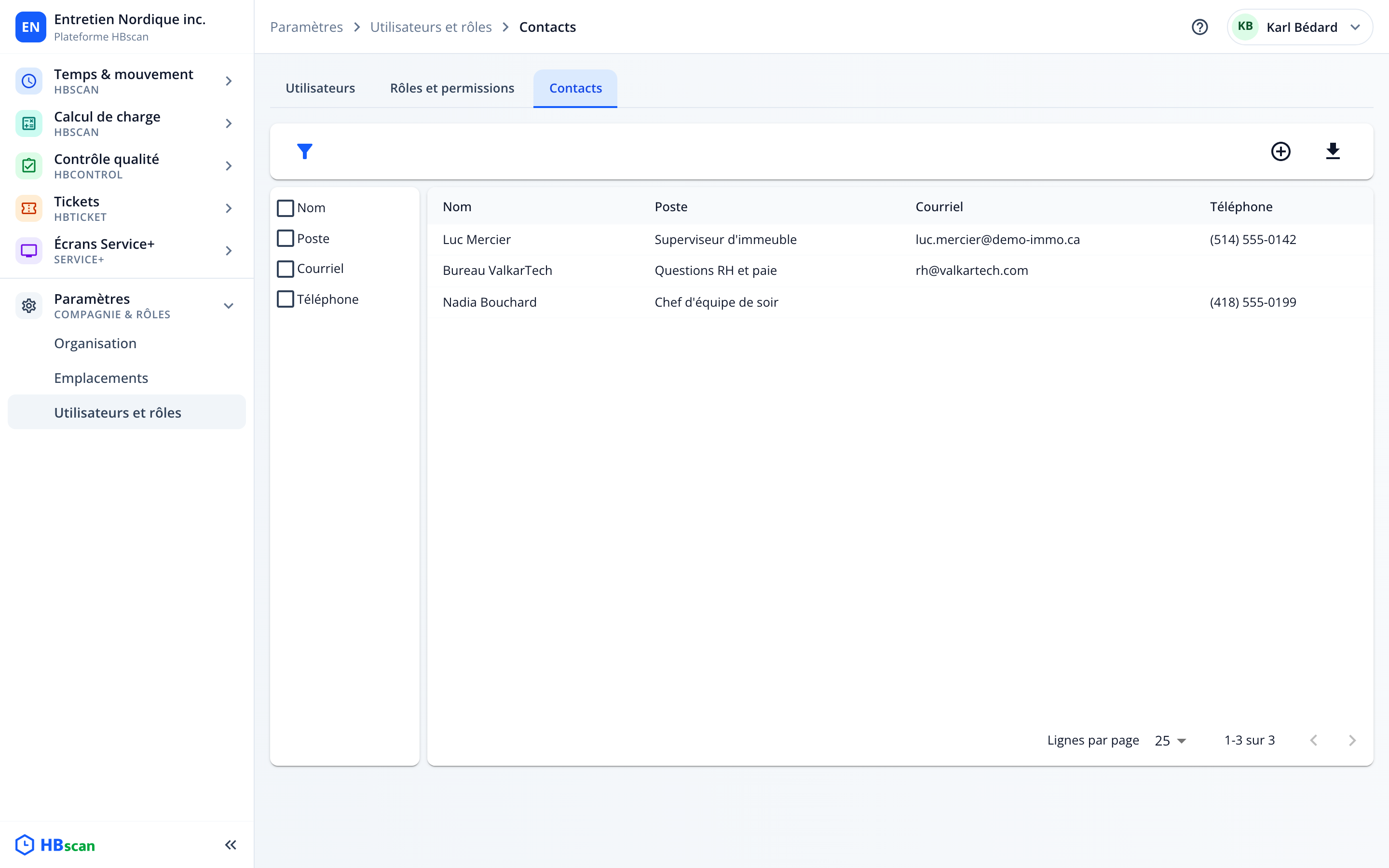Switch to the Utilisateurs tab
Screen dimensions: 1389x868
click(x=320, y=88)
